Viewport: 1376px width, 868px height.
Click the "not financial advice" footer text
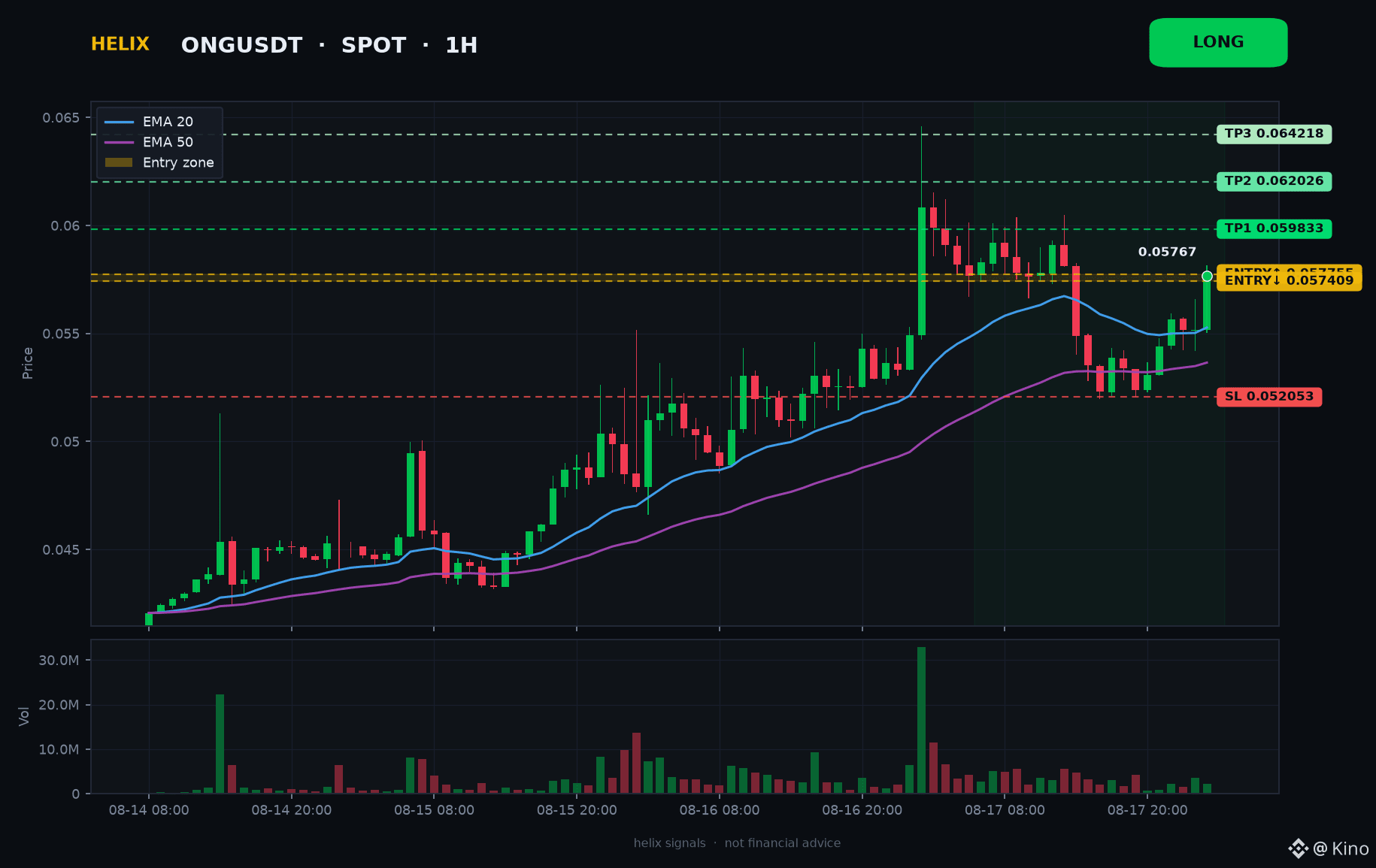[x=782, y=843]
